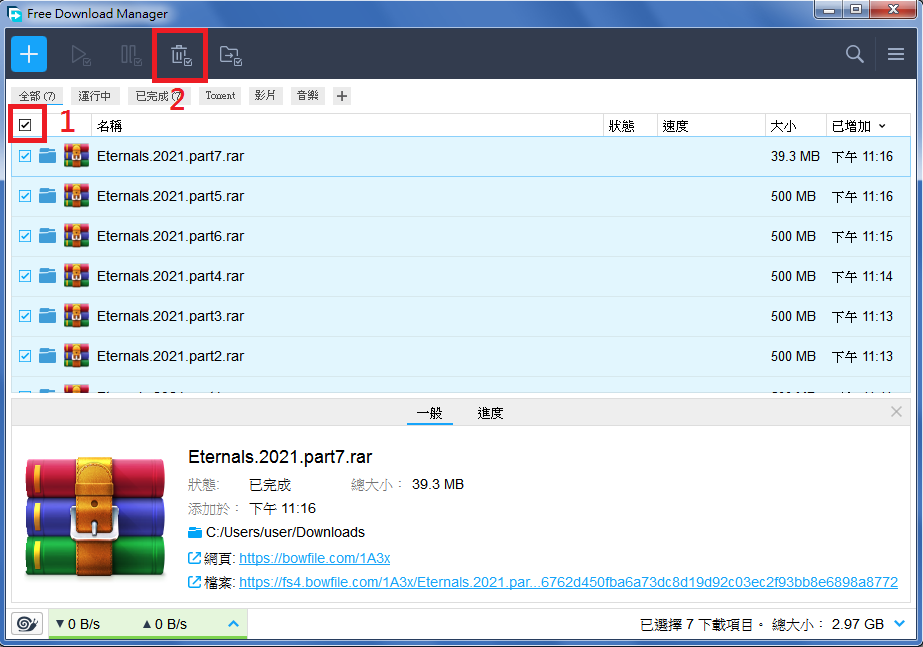Click the Eternals.2021.part7.rar file name
The width and height of the screenshot is (923, 647).
pyautogui.click(x=170, y=156)
